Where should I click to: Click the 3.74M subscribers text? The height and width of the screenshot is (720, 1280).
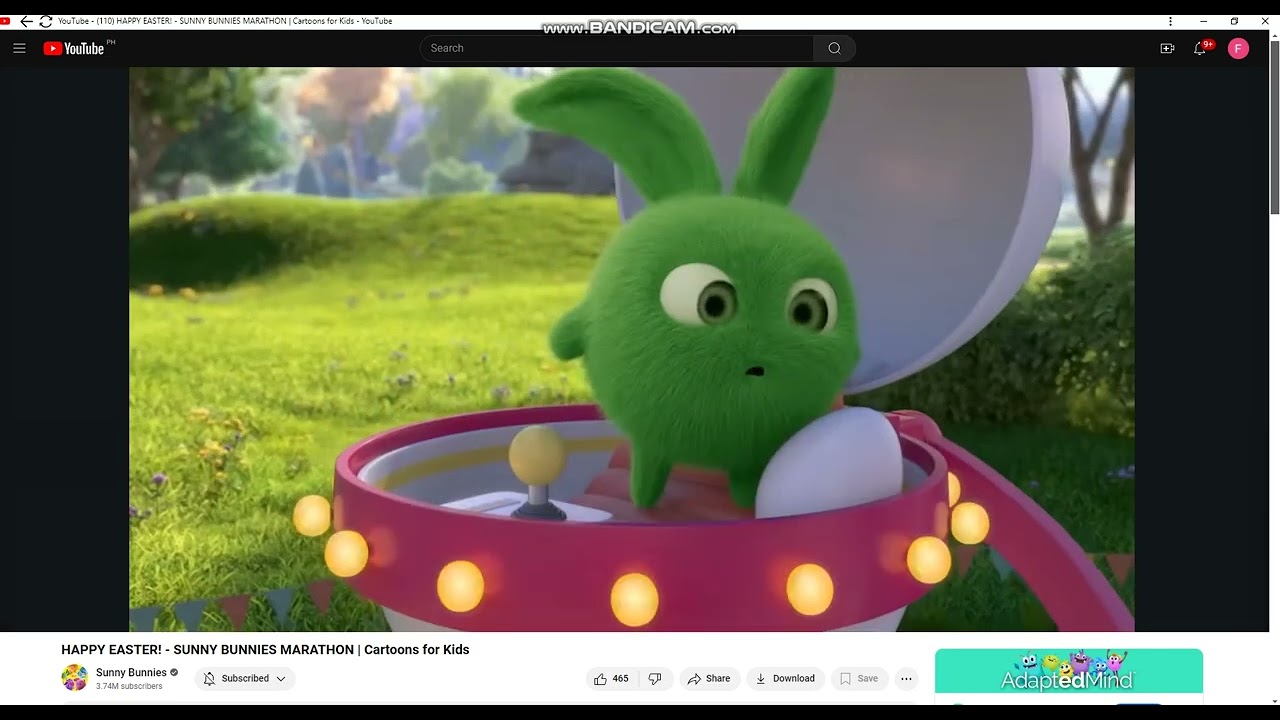pyautogui.click(x=129, y=686)
